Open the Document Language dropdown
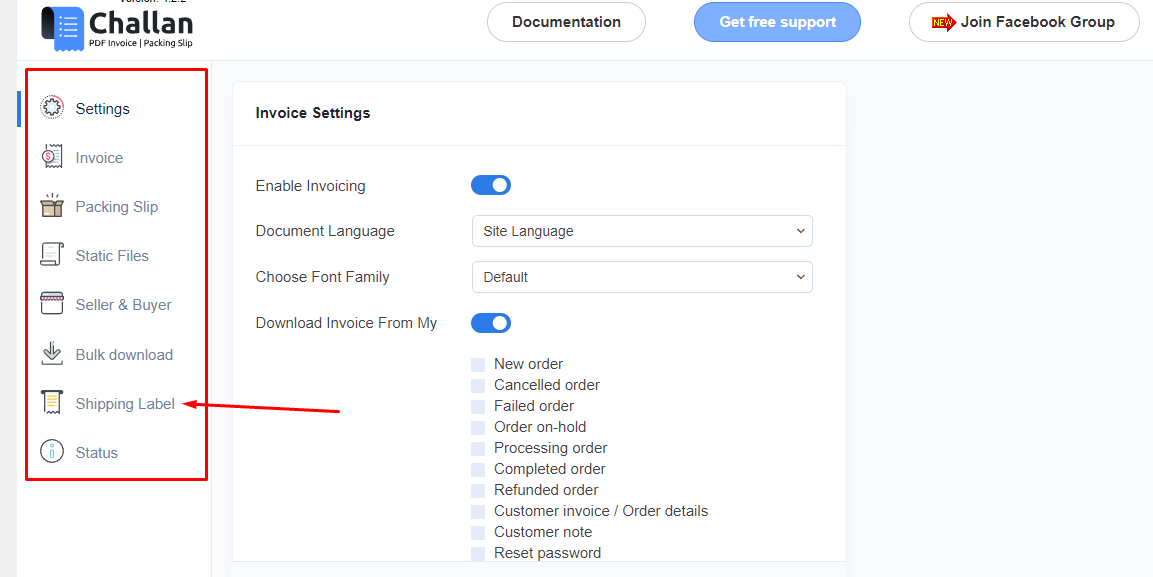 click(x=642, y=230)
